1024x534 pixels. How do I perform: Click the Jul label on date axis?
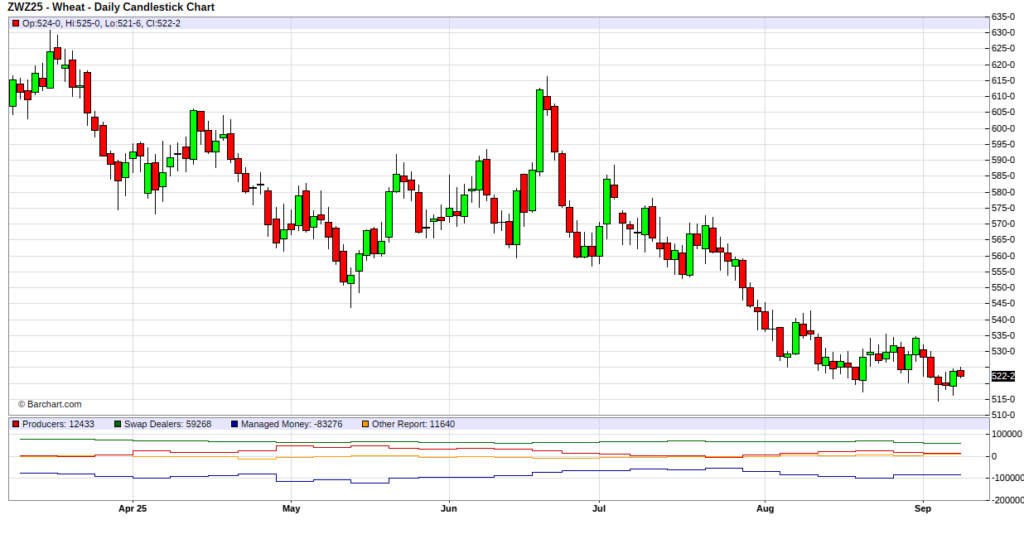click(x=598, y=508)
